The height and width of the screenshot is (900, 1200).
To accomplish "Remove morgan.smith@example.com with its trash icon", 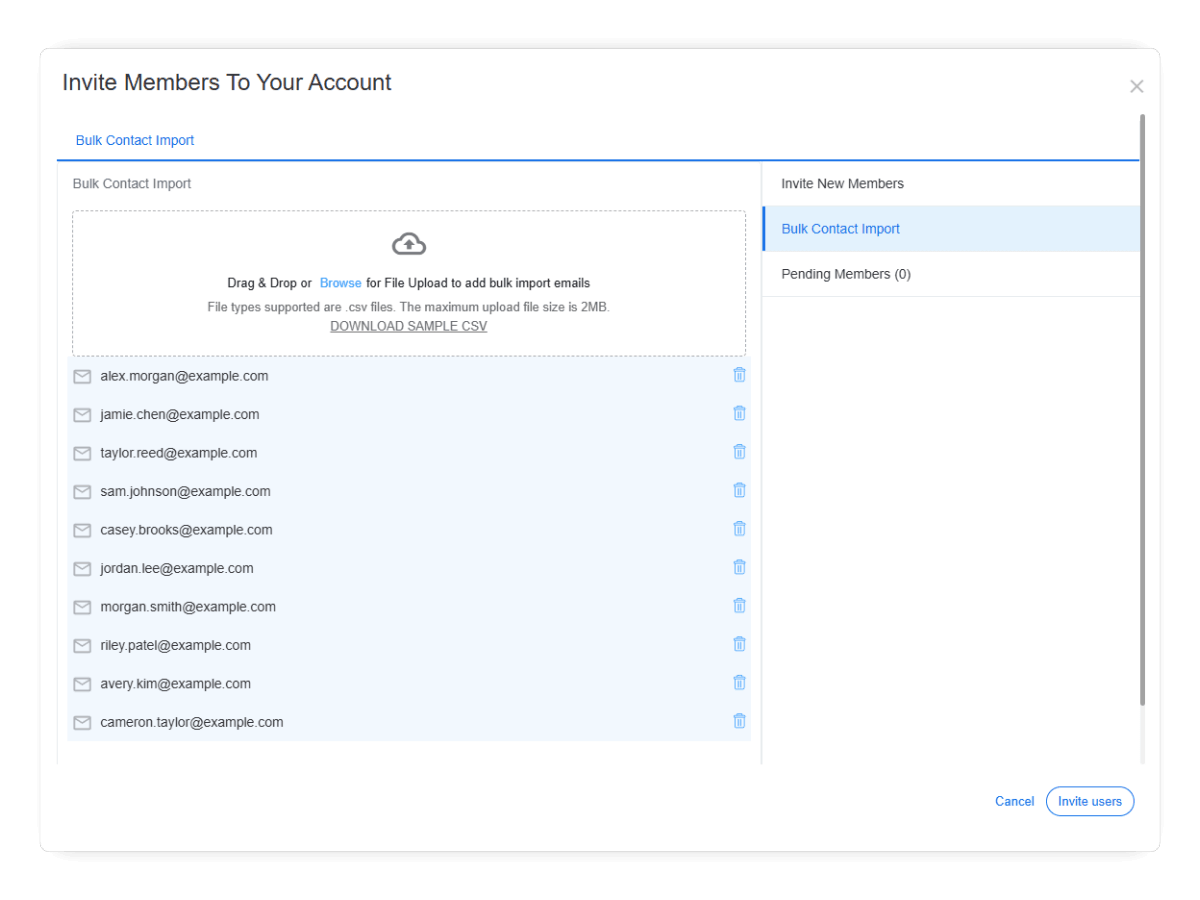I will pyautogui.click(x=740, y=606).
